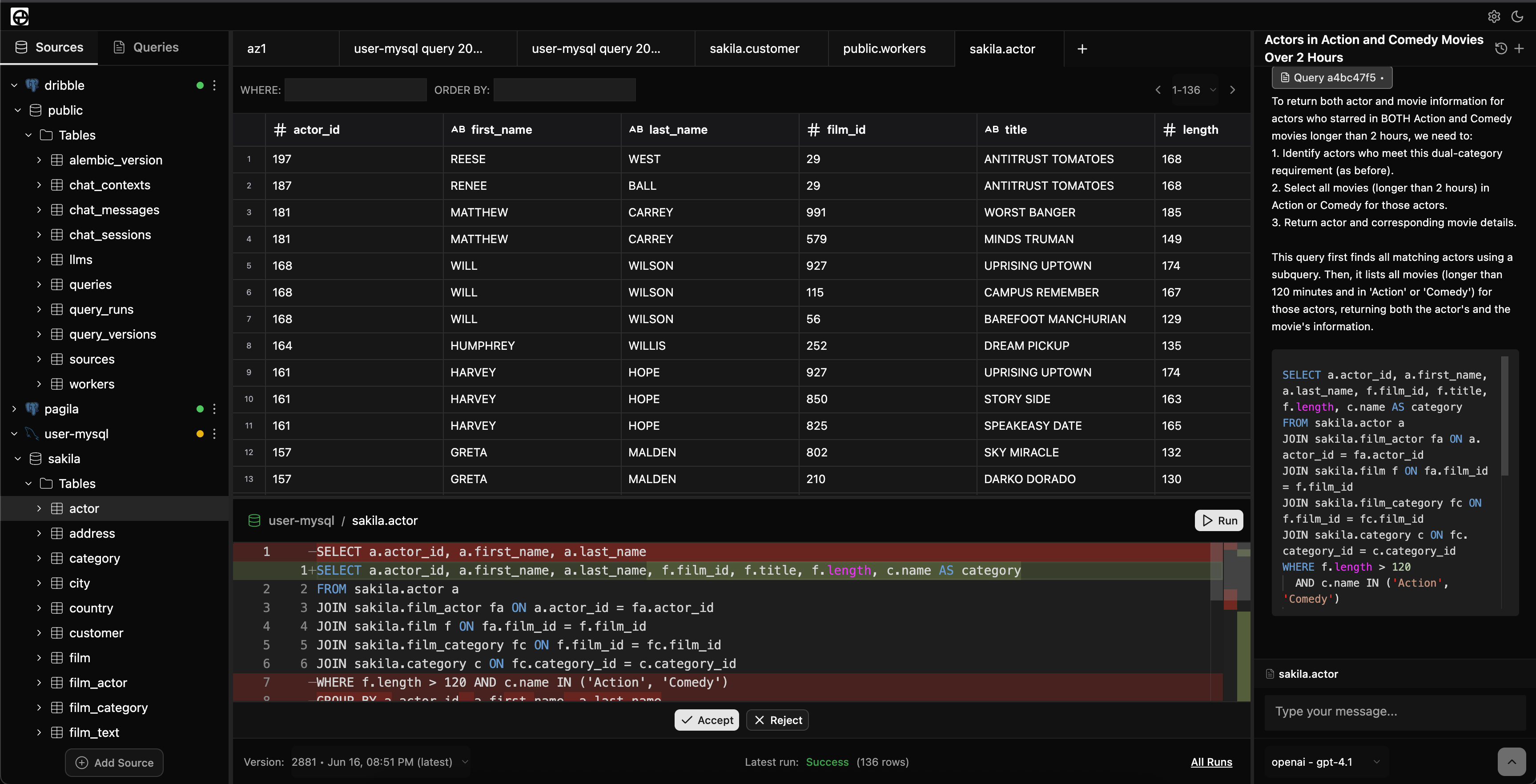This screenshot has width=1536, height=784.
Task: Select the sakila.actor tab
Action: pos(1009,49)
